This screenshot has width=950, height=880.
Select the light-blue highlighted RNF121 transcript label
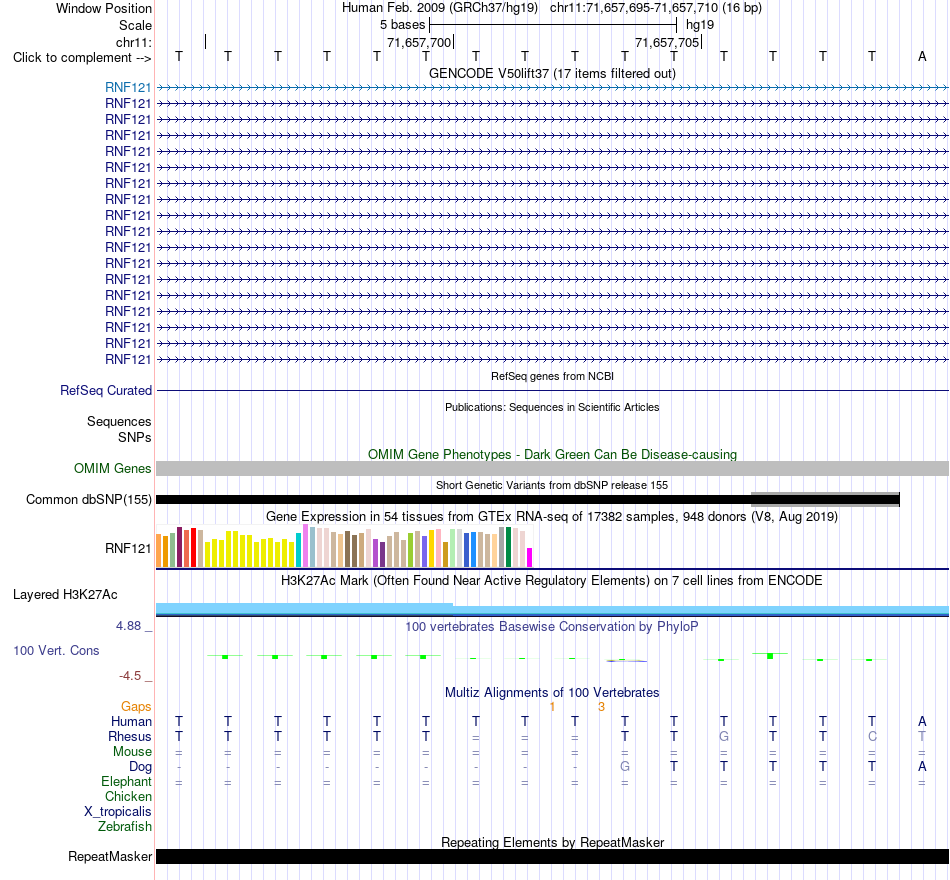[128, 88]
